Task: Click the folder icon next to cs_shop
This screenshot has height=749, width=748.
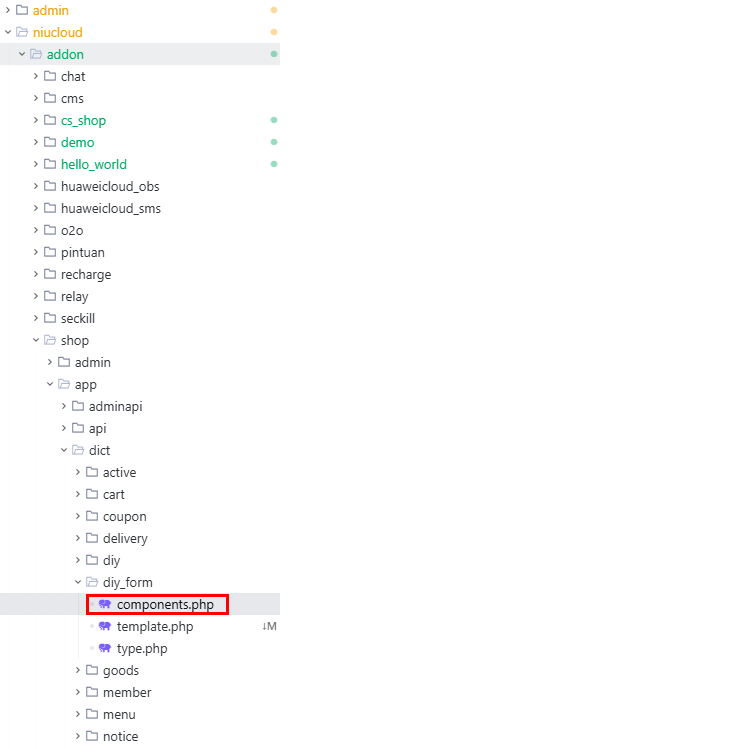Action: tap(50, 120)
